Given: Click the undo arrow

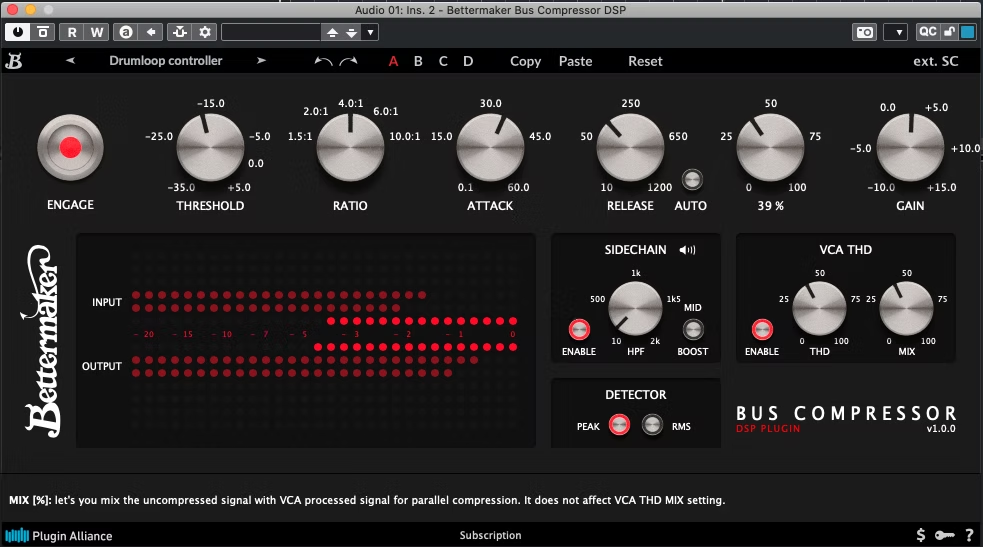Looking at the screenshot, I should tap(323, 61).
